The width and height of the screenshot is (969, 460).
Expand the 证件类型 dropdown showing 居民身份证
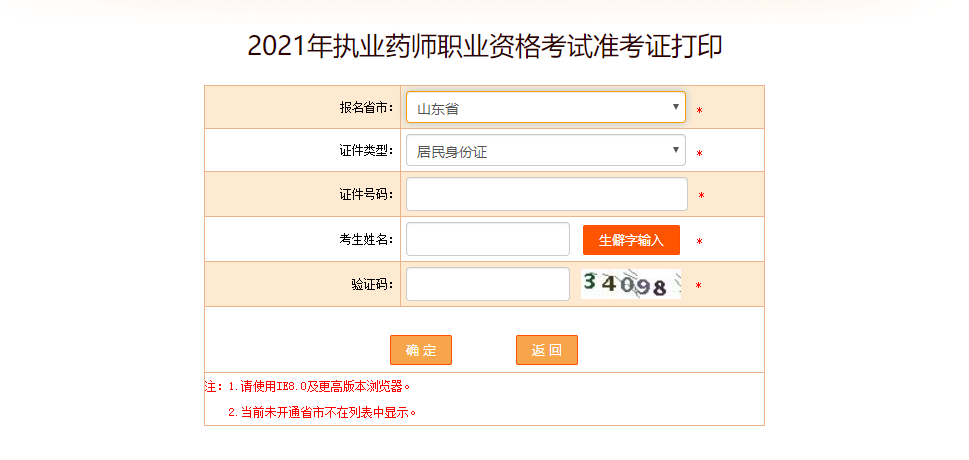pyautogui.click(x=545, y=152)
